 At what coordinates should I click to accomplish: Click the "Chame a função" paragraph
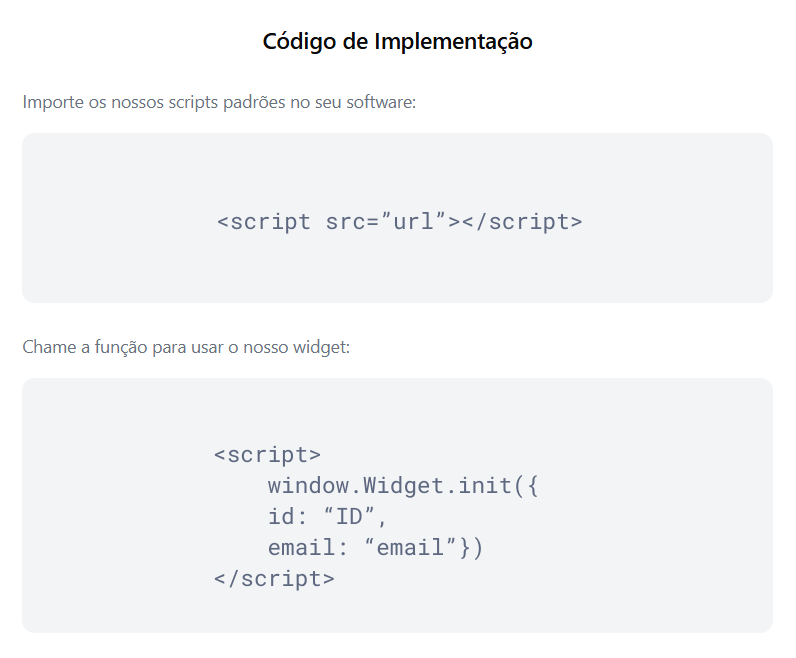click(186, 347)
